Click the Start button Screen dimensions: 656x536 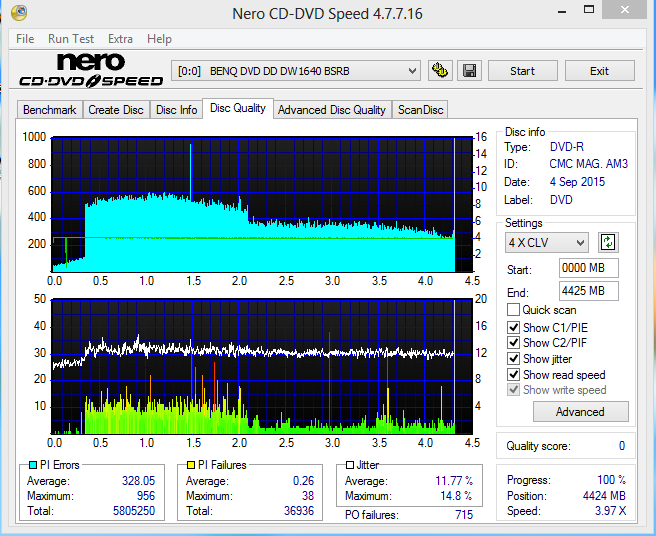click(523, 71)
